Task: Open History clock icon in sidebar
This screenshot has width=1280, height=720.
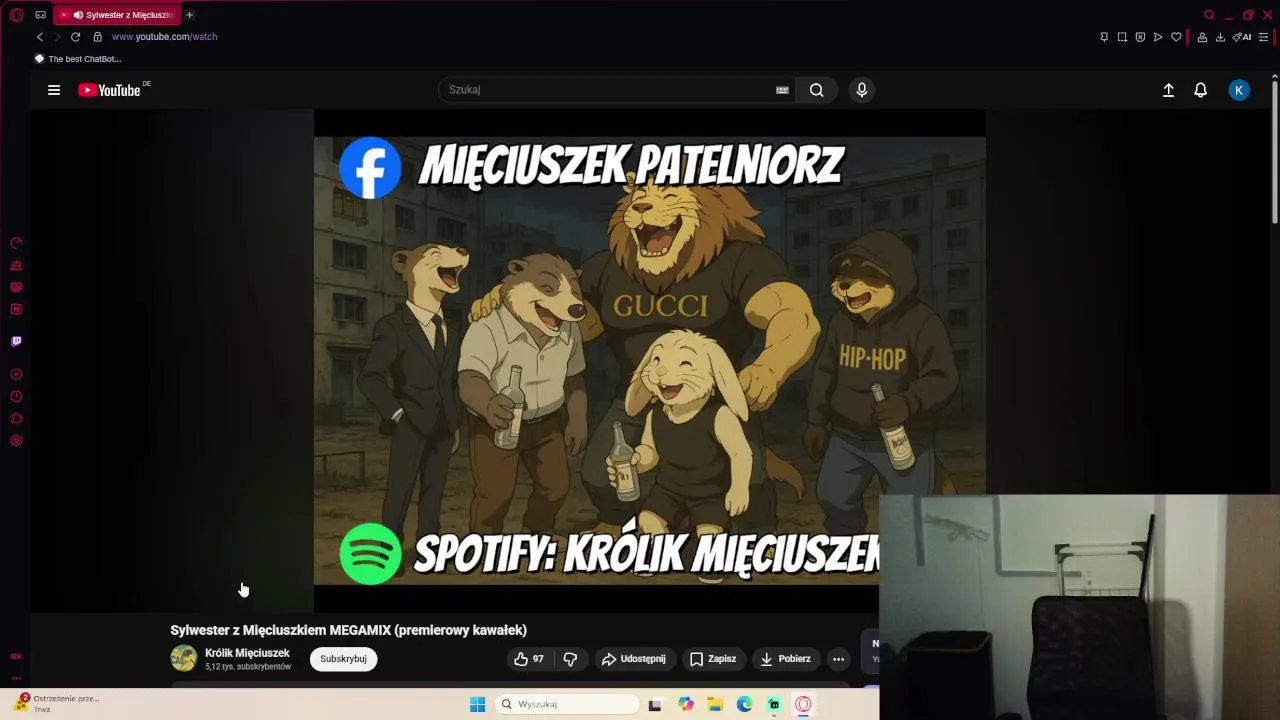Action: tap(16, 396)
